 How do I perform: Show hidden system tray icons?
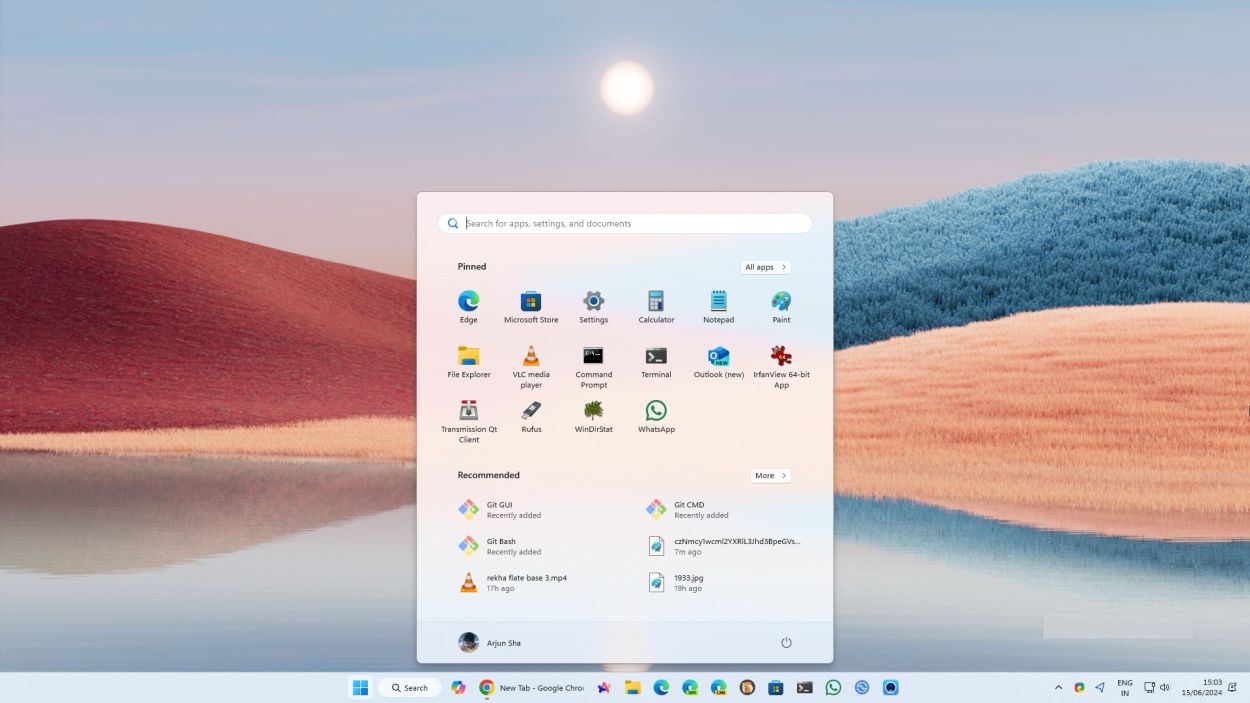1057,687
